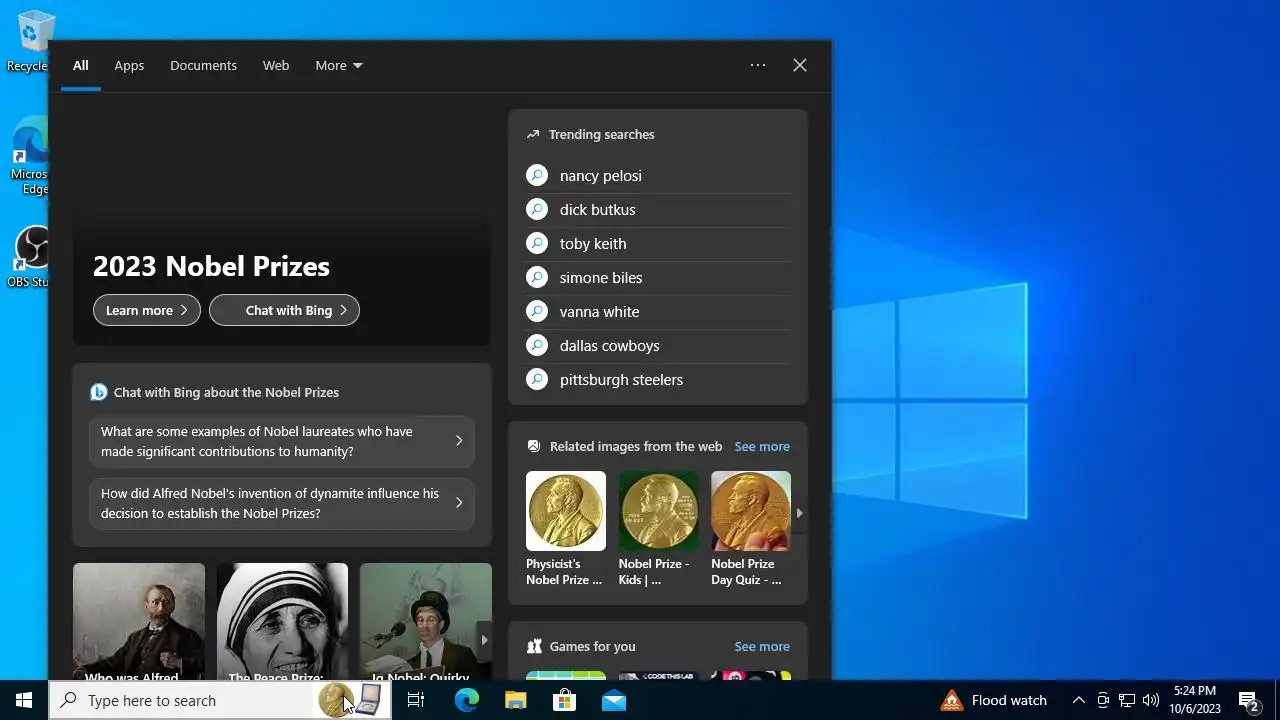
Task: Launch Microsoft Edge from the taskbar
Action: tap(467, 700)
